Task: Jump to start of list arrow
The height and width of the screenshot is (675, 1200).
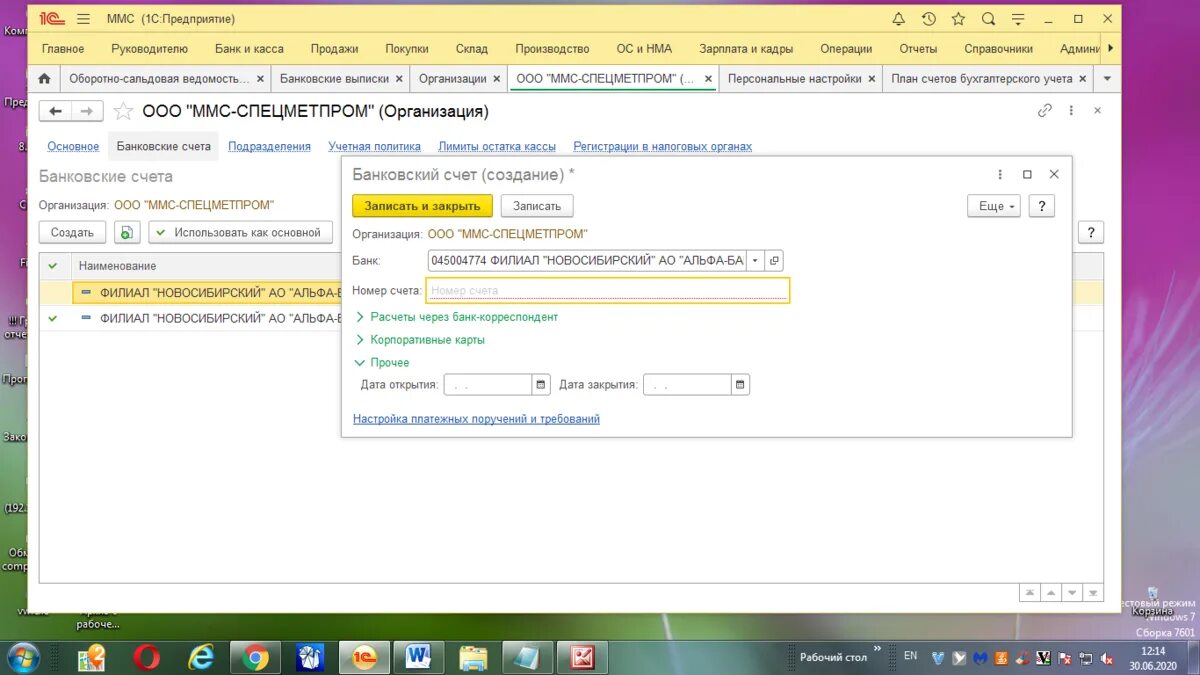Action: click(1030, 592)
